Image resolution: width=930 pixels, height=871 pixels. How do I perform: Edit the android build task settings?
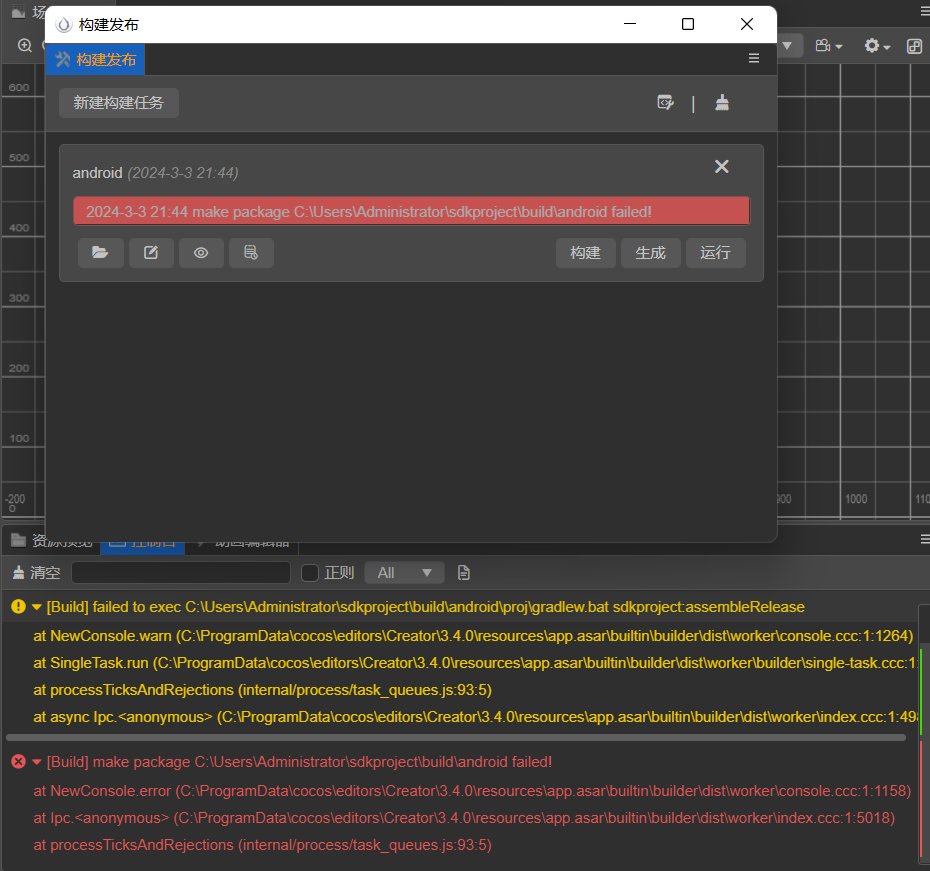151,253
